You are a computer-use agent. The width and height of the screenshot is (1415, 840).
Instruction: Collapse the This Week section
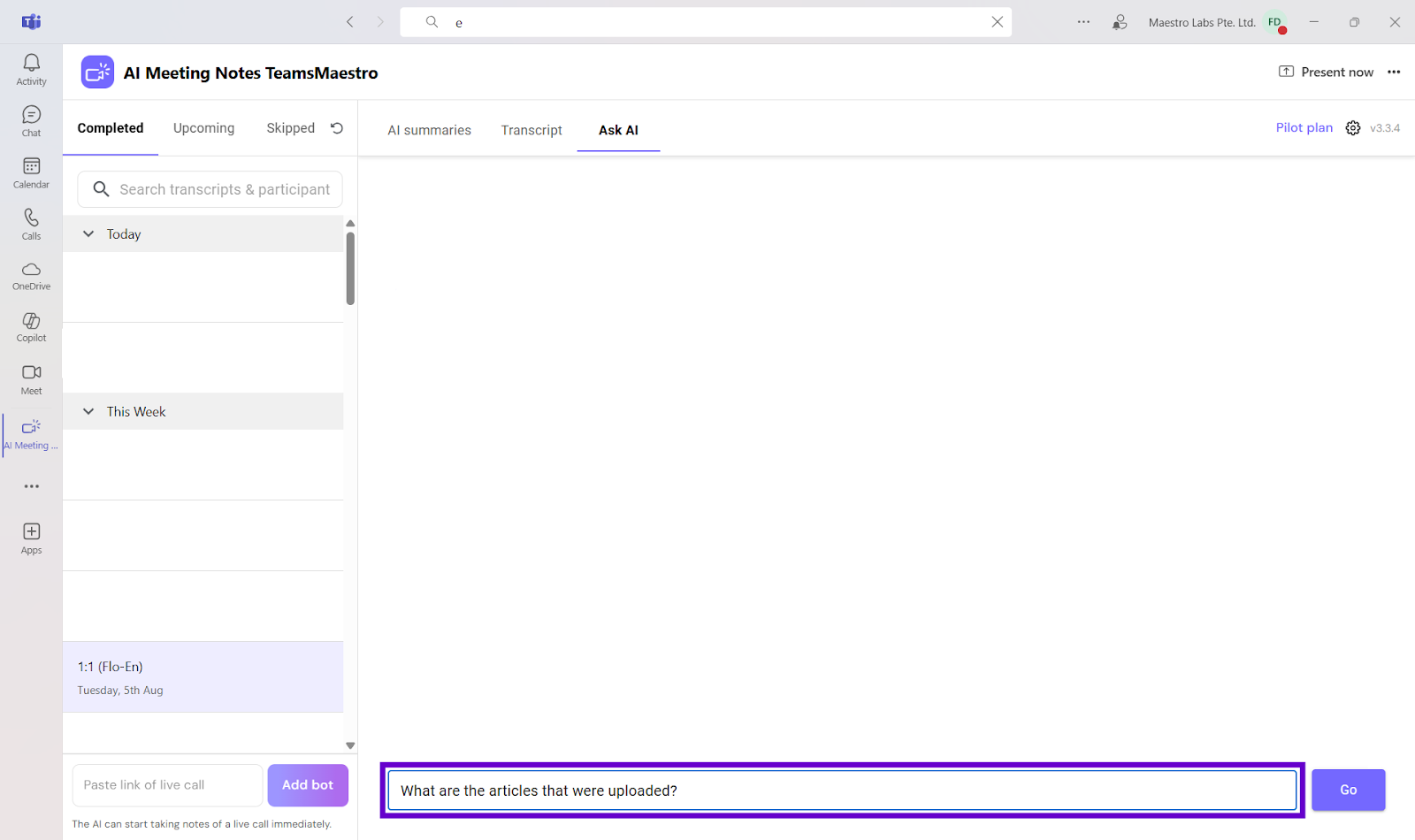coord(88,412)
